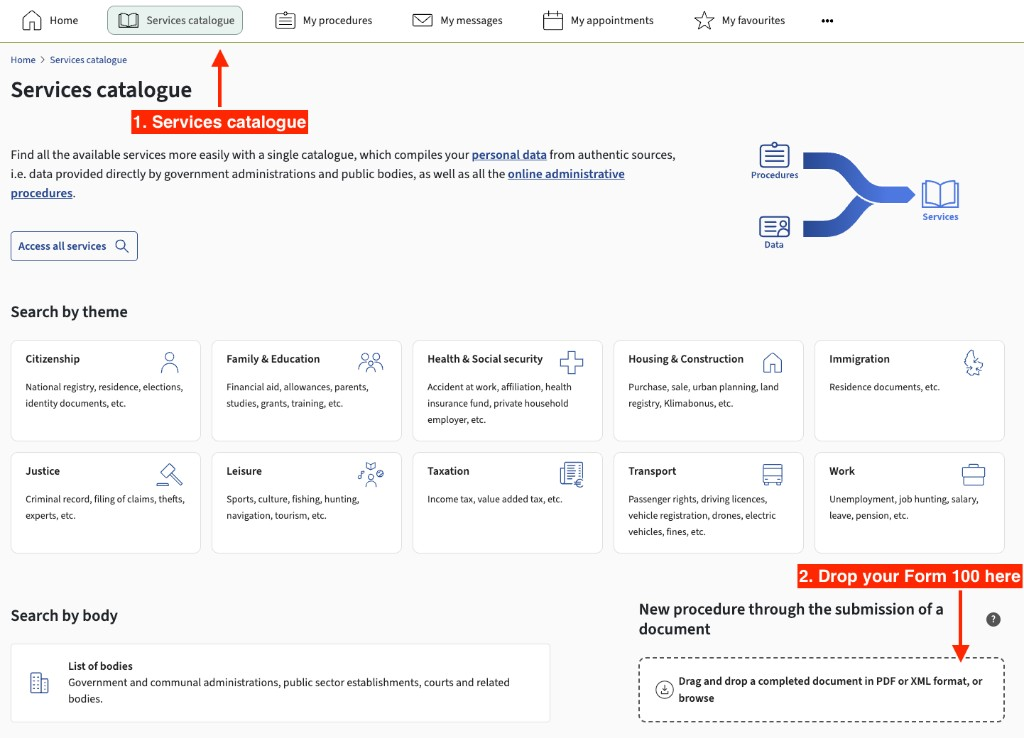Image resolution: width=1024 pixels, height=738 pixels.
Task: Open the Transport theme title
Action: pyautogui.click(x=652, y=471)
